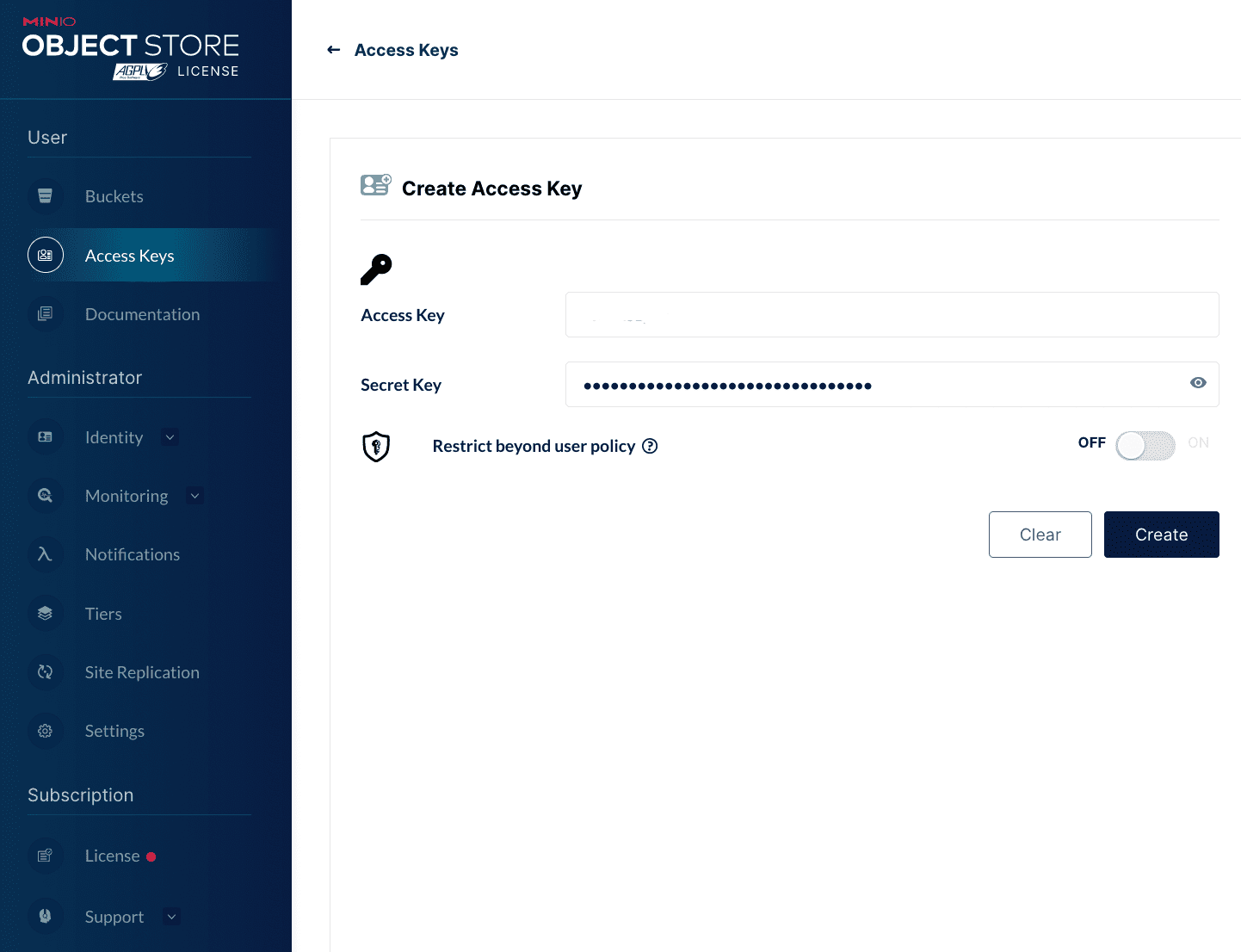Select the Notifications lambda icon

45,554
